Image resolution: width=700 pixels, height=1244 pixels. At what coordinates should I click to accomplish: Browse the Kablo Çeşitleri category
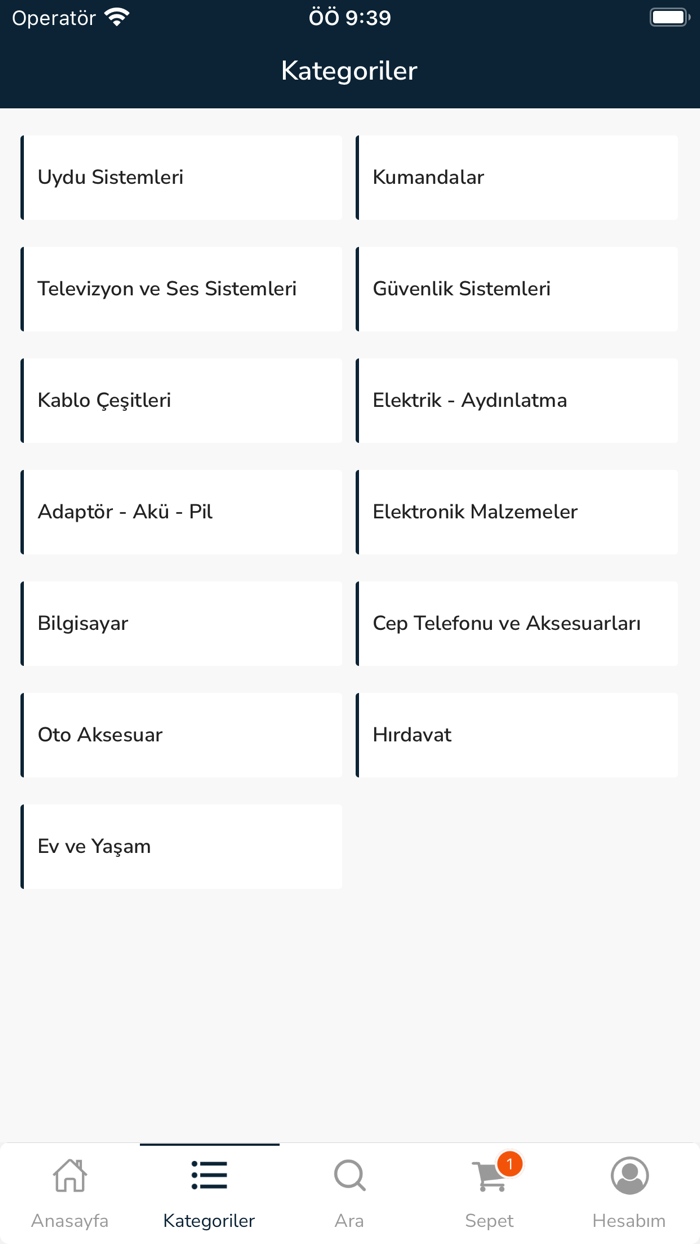click(x=181, y=400)
